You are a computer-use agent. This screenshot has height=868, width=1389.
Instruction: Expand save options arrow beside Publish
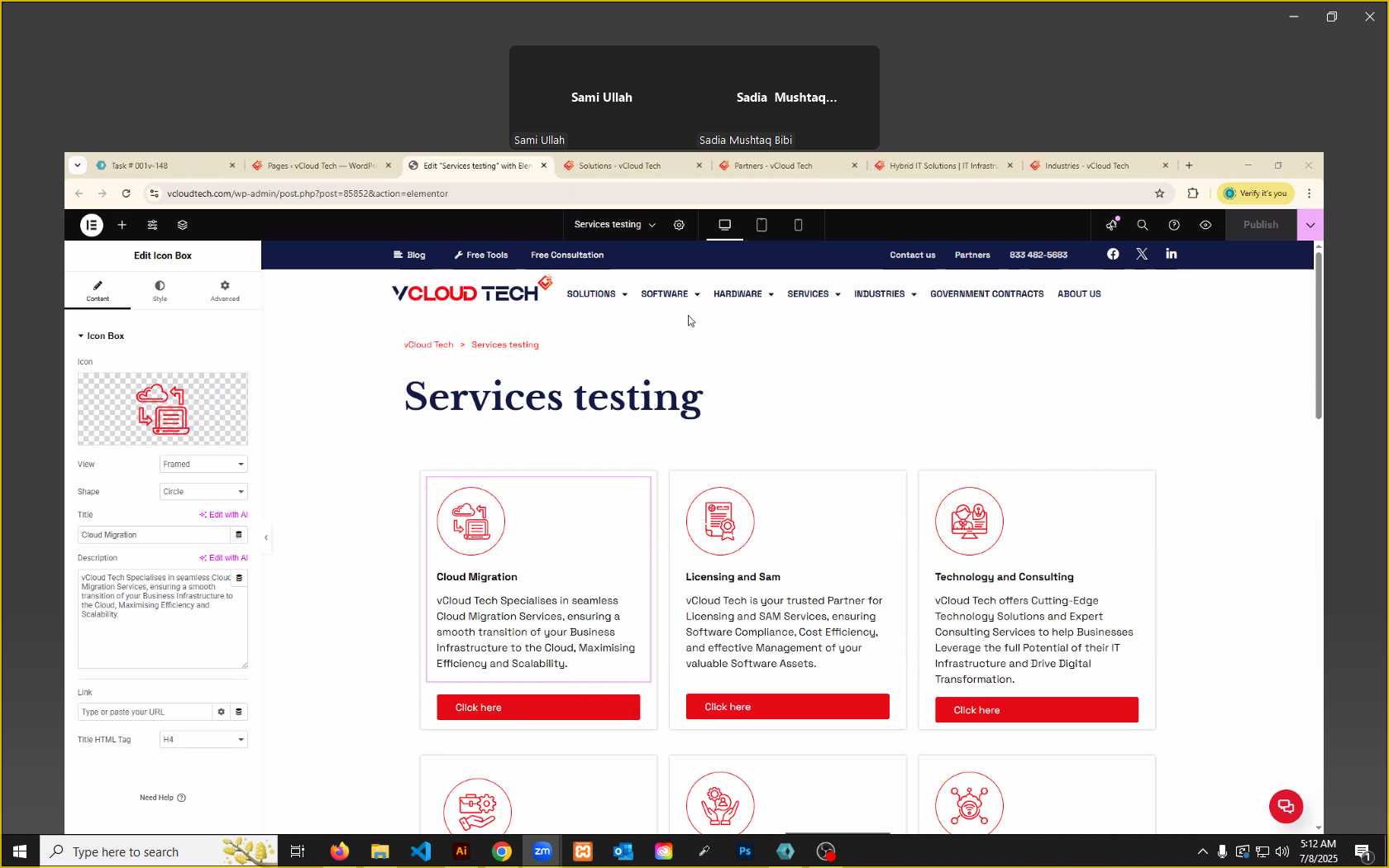(x=1310, y=225)
